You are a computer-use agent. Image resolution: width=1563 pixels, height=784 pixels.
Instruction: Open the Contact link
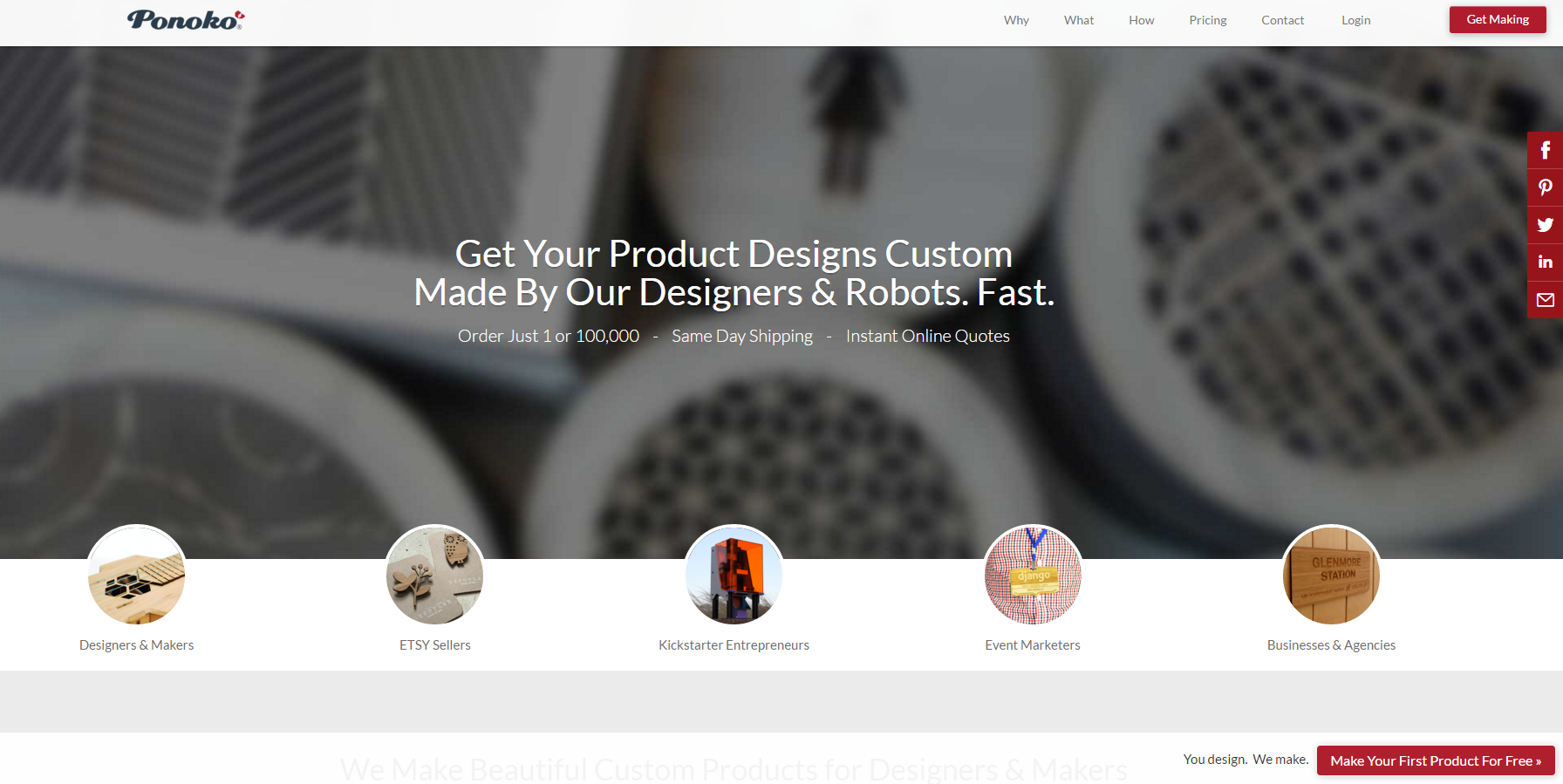[1283, 20]
